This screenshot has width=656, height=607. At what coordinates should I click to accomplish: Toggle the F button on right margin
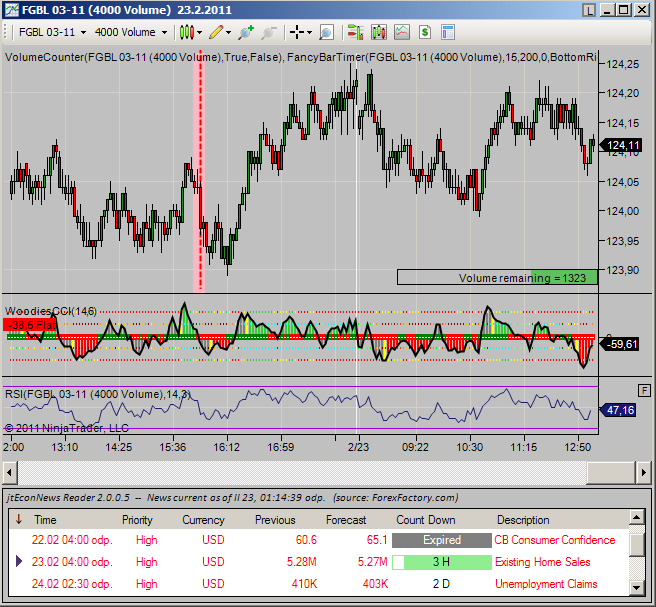click(x=645, y=389)
